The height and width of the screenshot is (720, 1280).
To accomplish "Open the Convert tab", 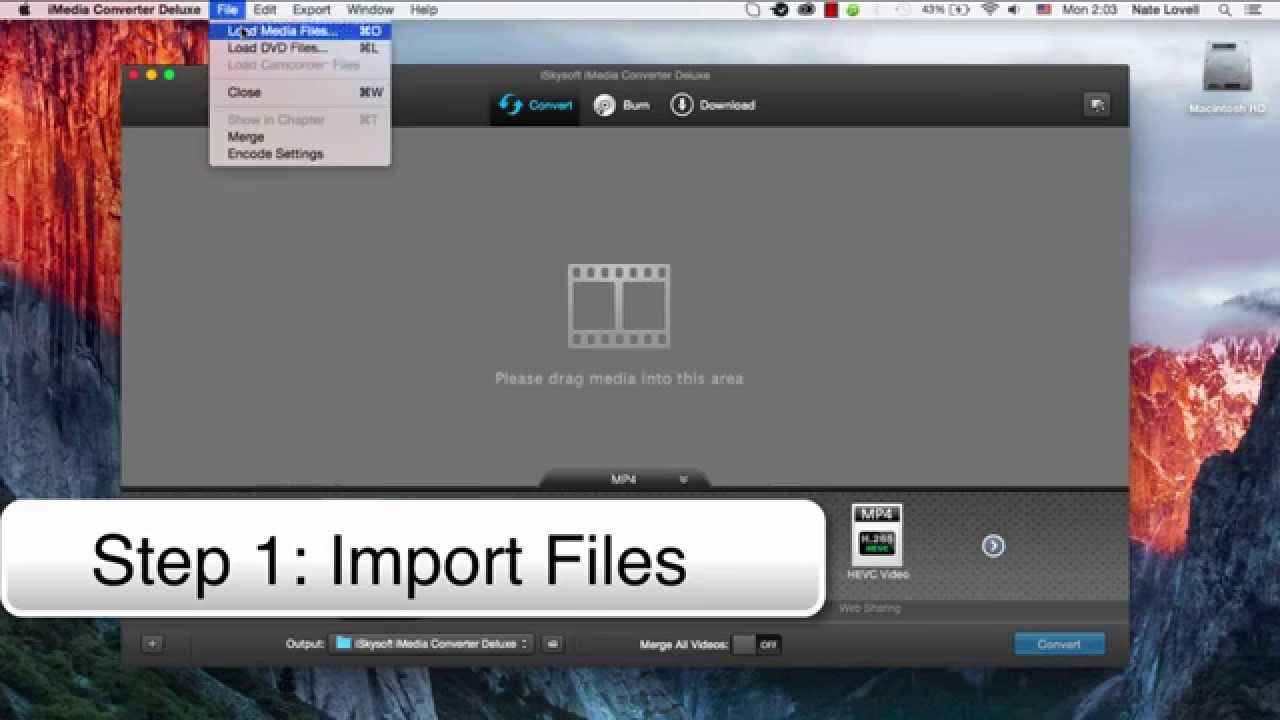I will click(x=536, y=105).
